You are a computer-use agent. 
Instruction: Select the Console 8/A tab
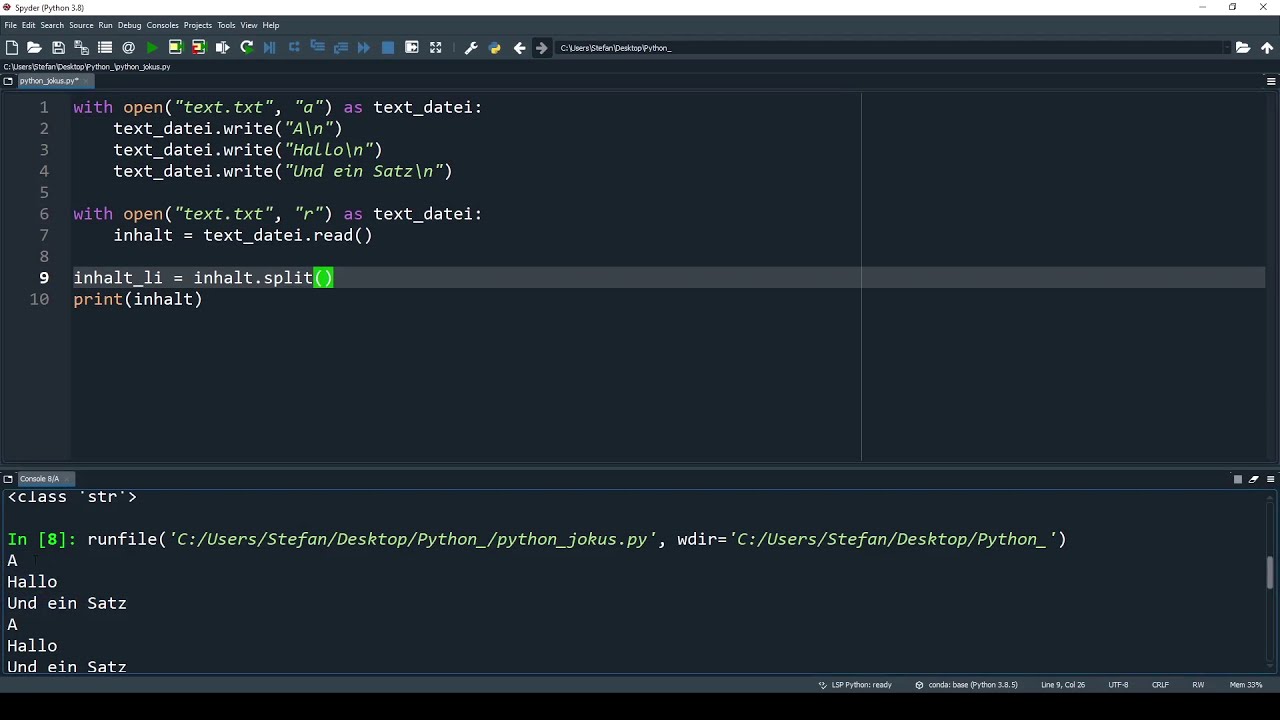tap(44, 479)
